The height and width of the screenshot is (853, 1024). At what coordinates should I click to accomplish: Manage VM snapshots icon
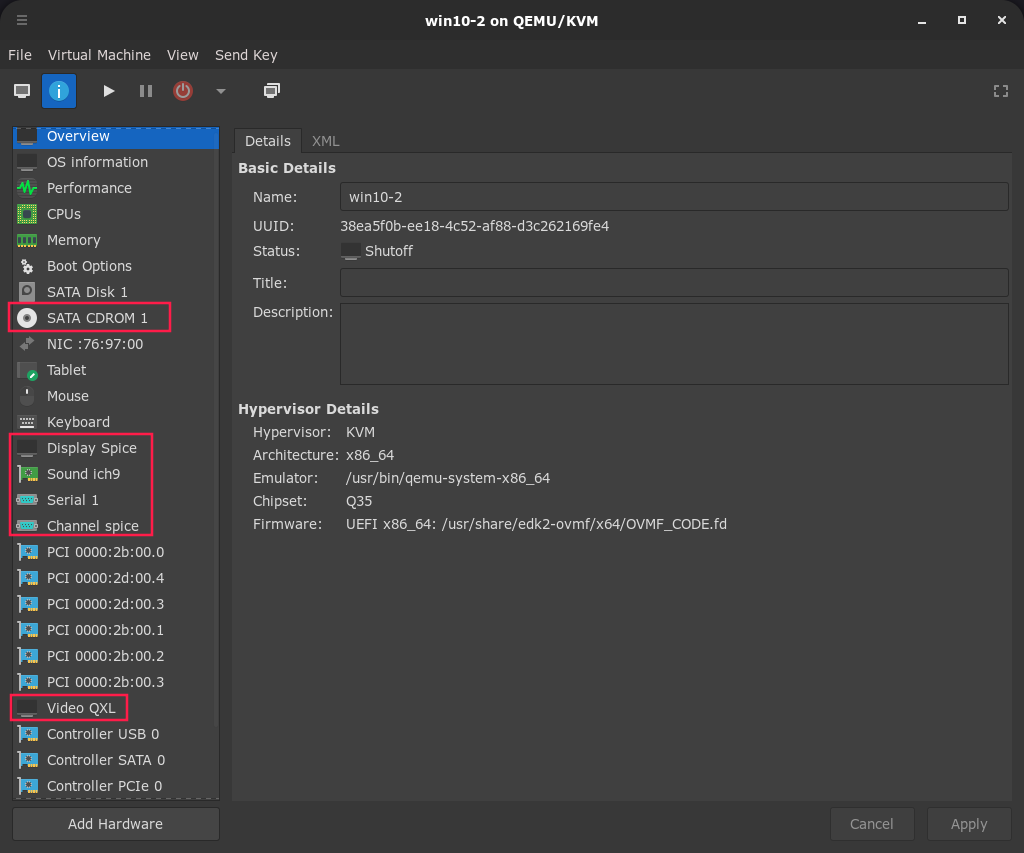coord(272,91)
